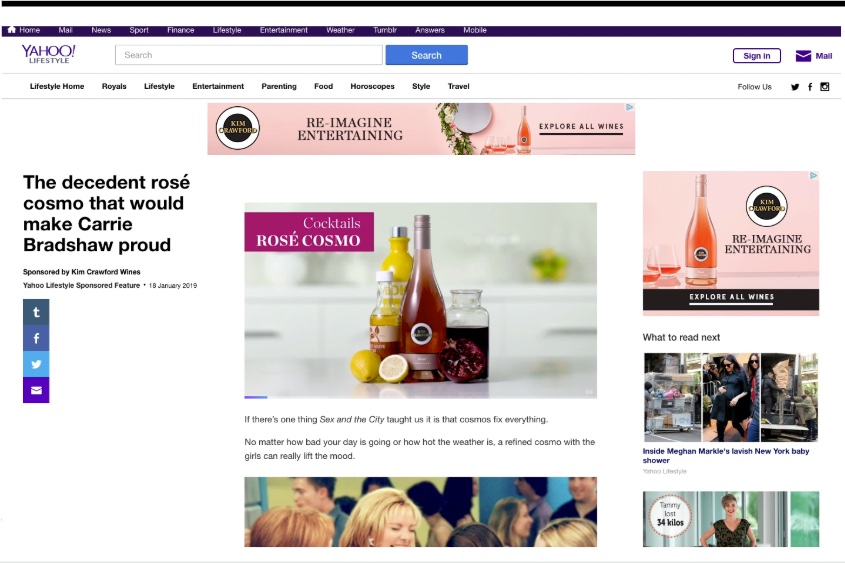Click the Home icon in top bar

[x=11, y=30]
